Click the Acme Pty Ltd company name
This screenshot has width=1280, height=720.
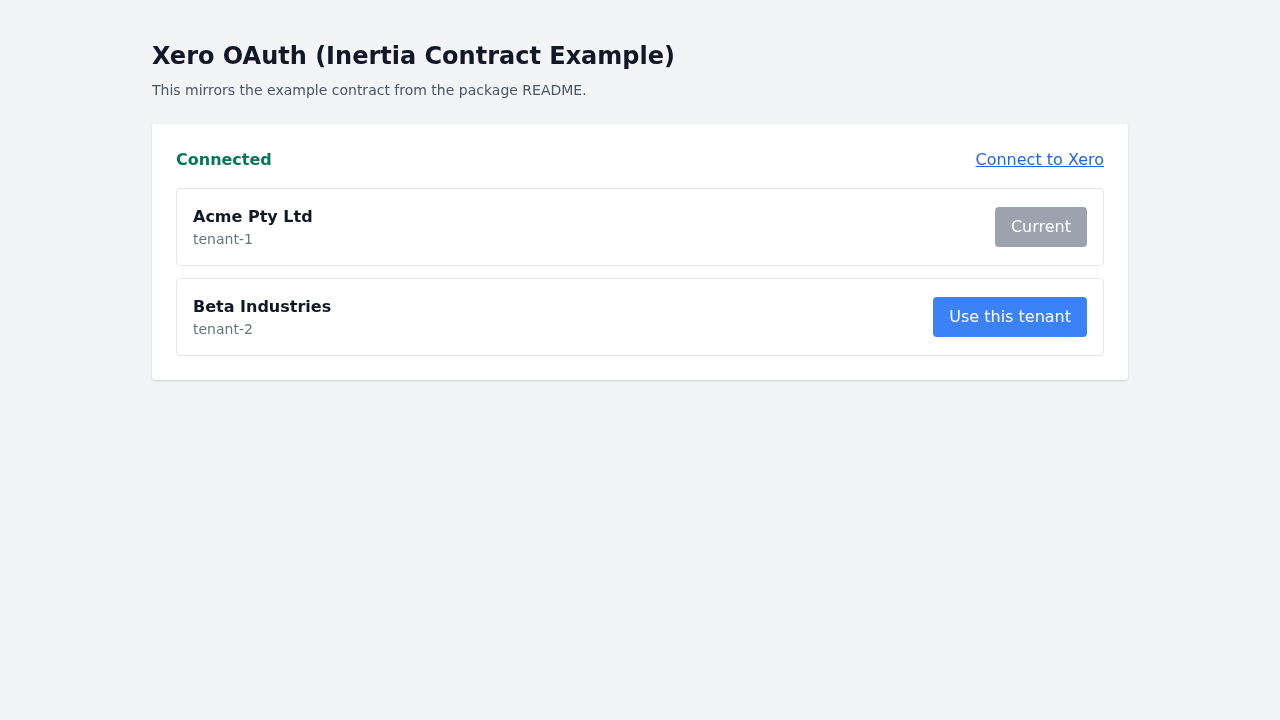pyautogui.click(x=252, y=216)
